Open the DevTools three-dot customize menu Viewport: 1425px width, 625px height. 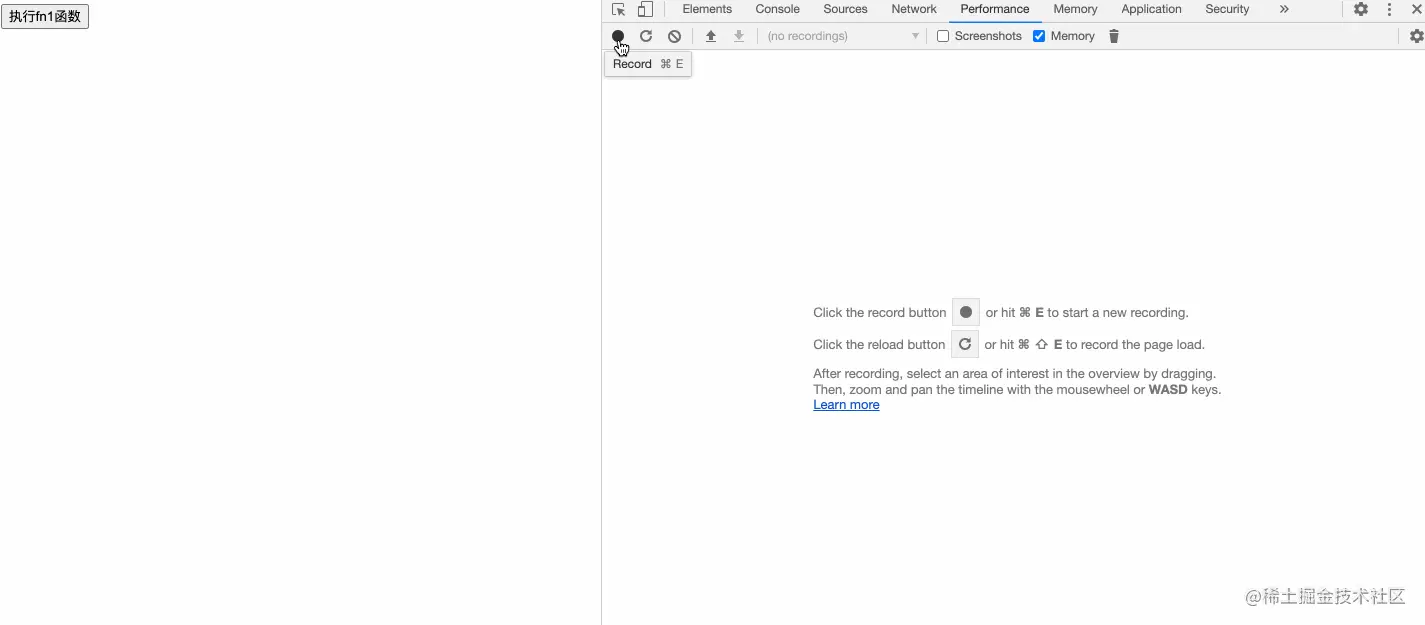(x=1389, y=9)
